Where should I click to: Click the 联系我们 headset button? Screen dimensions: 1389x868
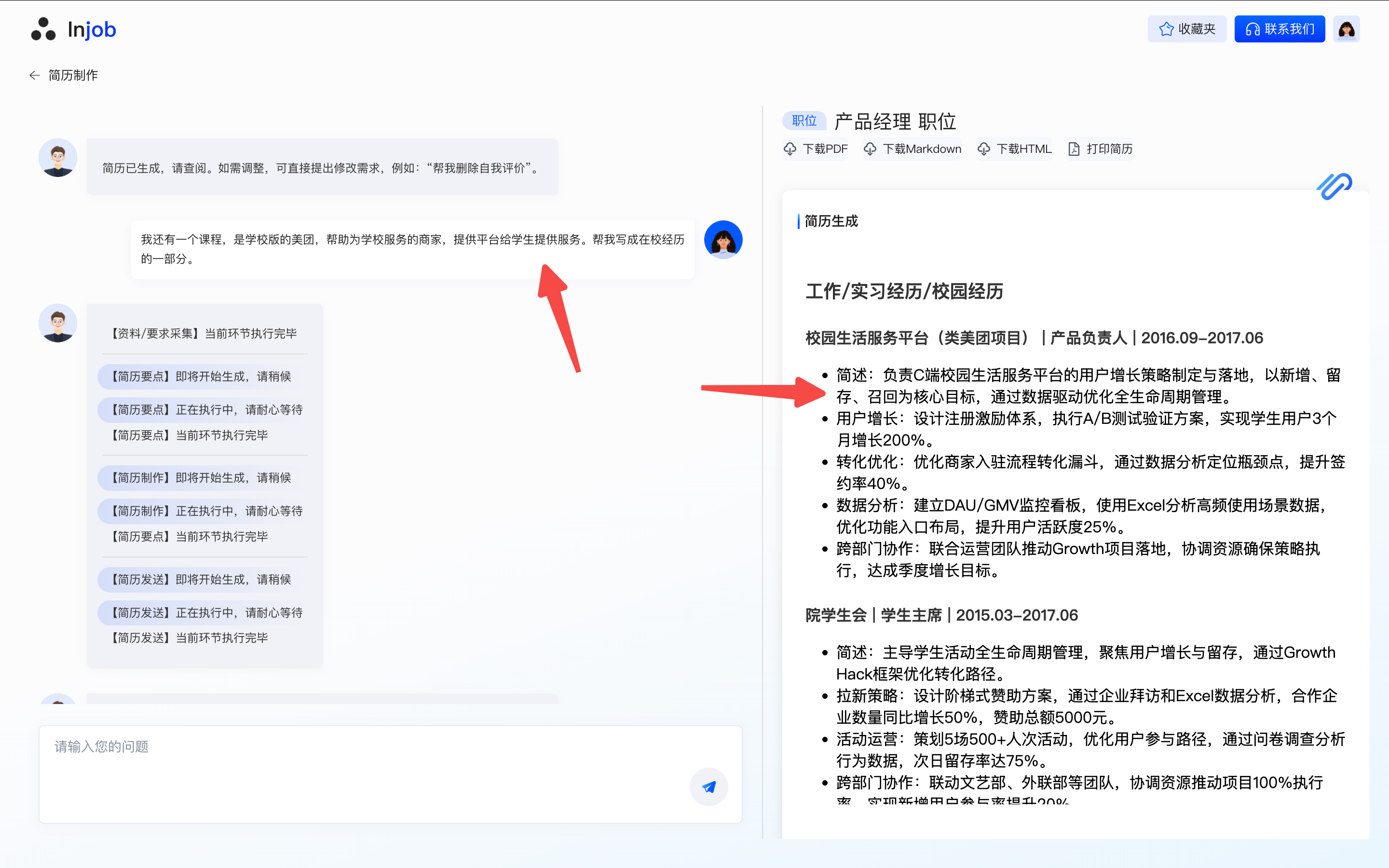point(1280,29)
